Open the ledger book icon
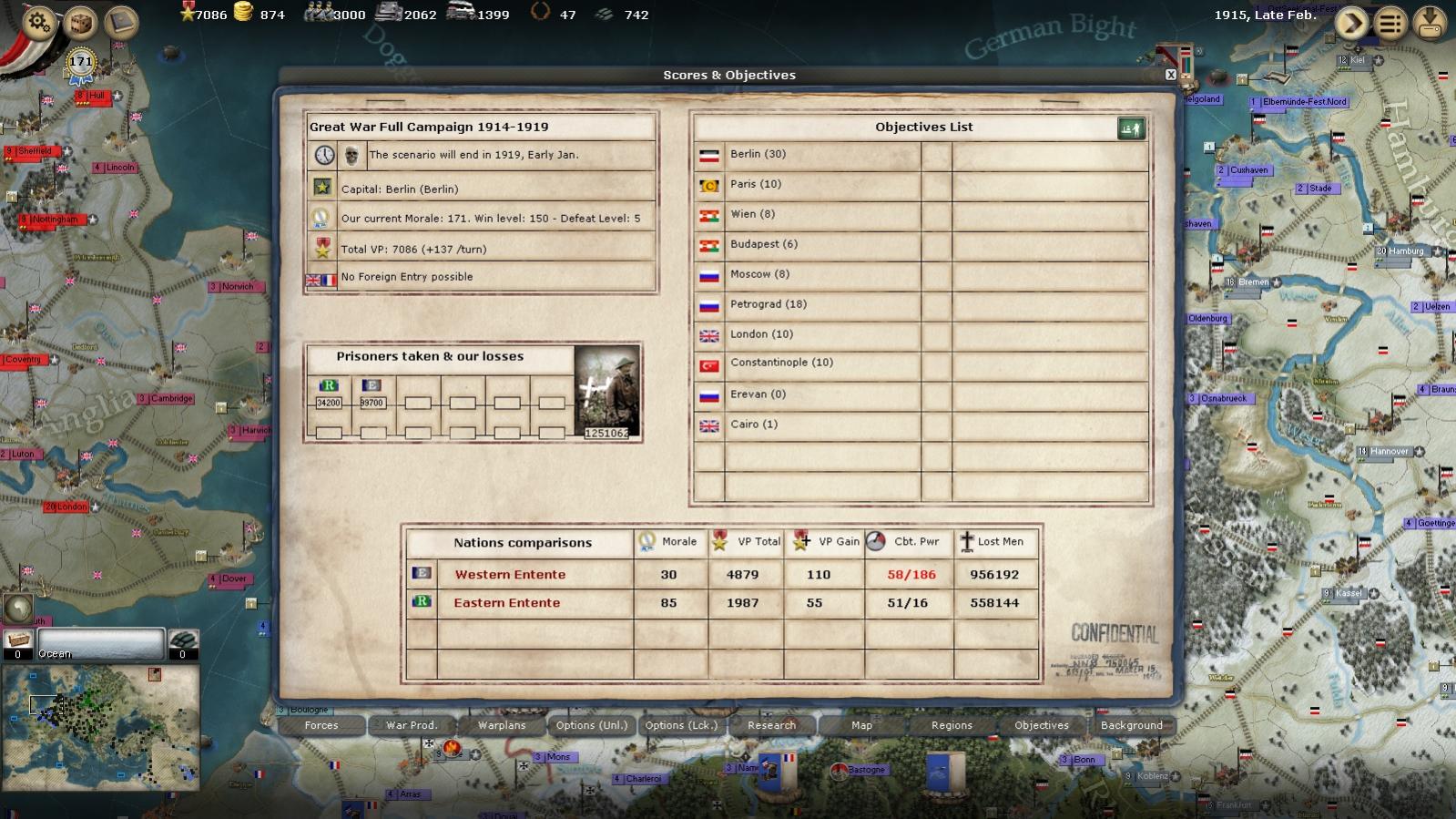The image size is (1456, 819). [120, 22]
